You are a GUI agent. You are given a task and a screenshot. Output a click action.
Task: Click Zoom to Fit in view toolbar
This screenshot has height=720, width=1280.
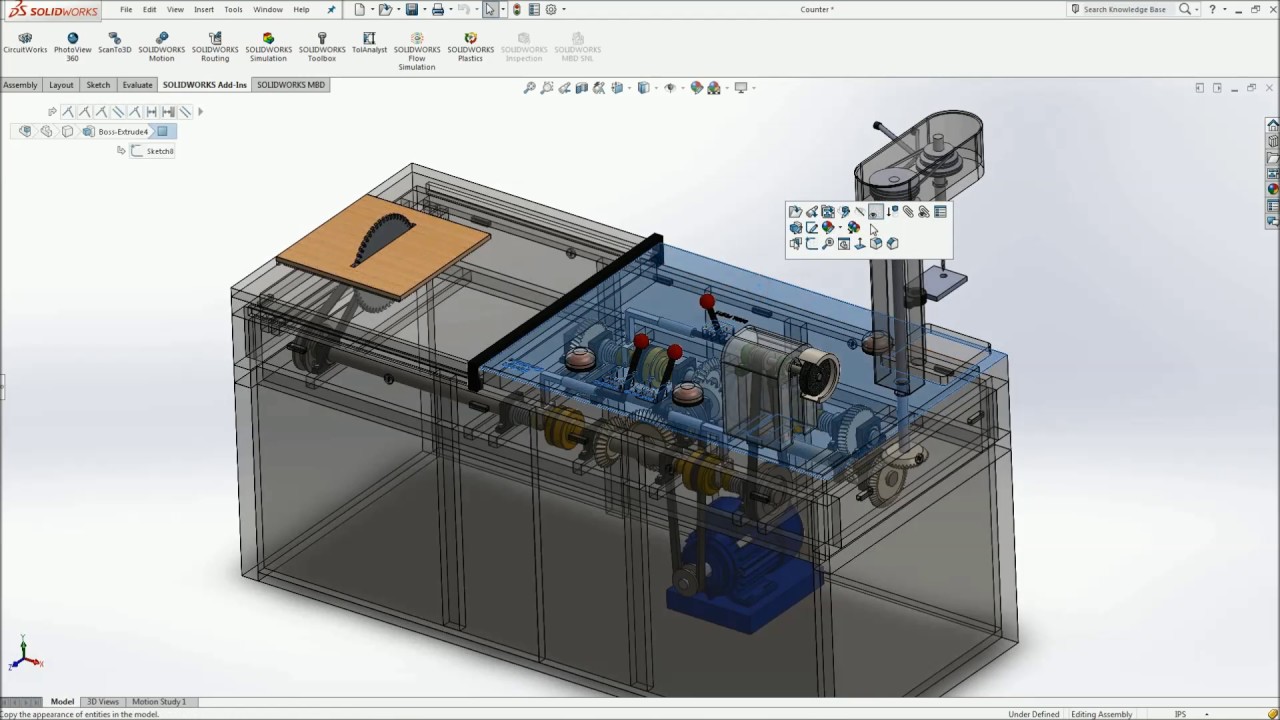(x=530, y=88)
